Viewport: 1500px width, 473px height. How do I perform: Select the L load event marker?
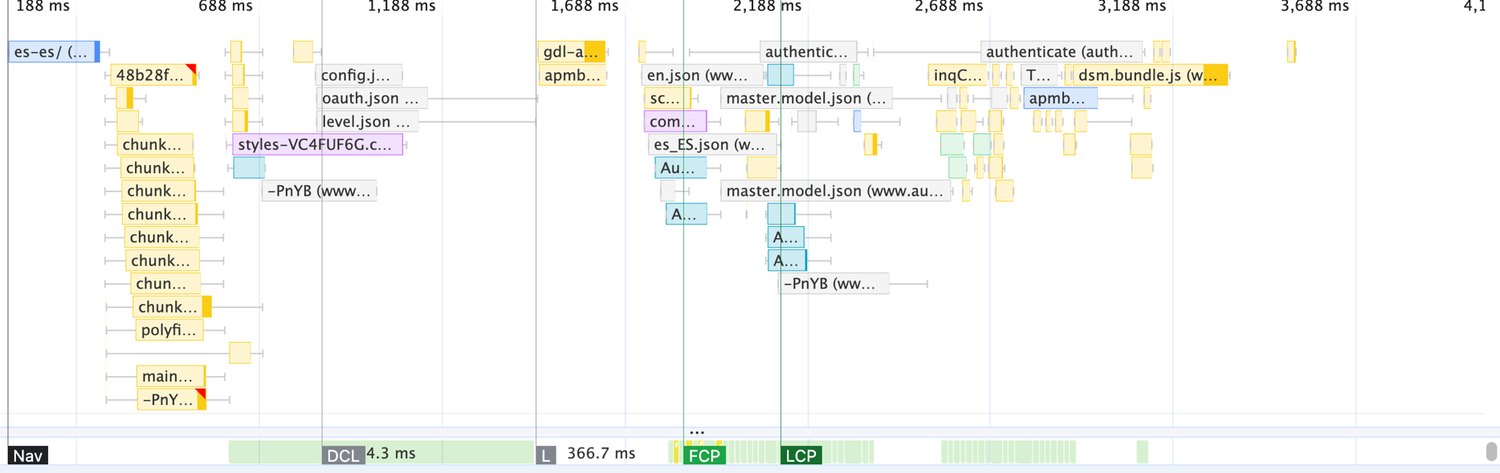[x=545, y=455]
